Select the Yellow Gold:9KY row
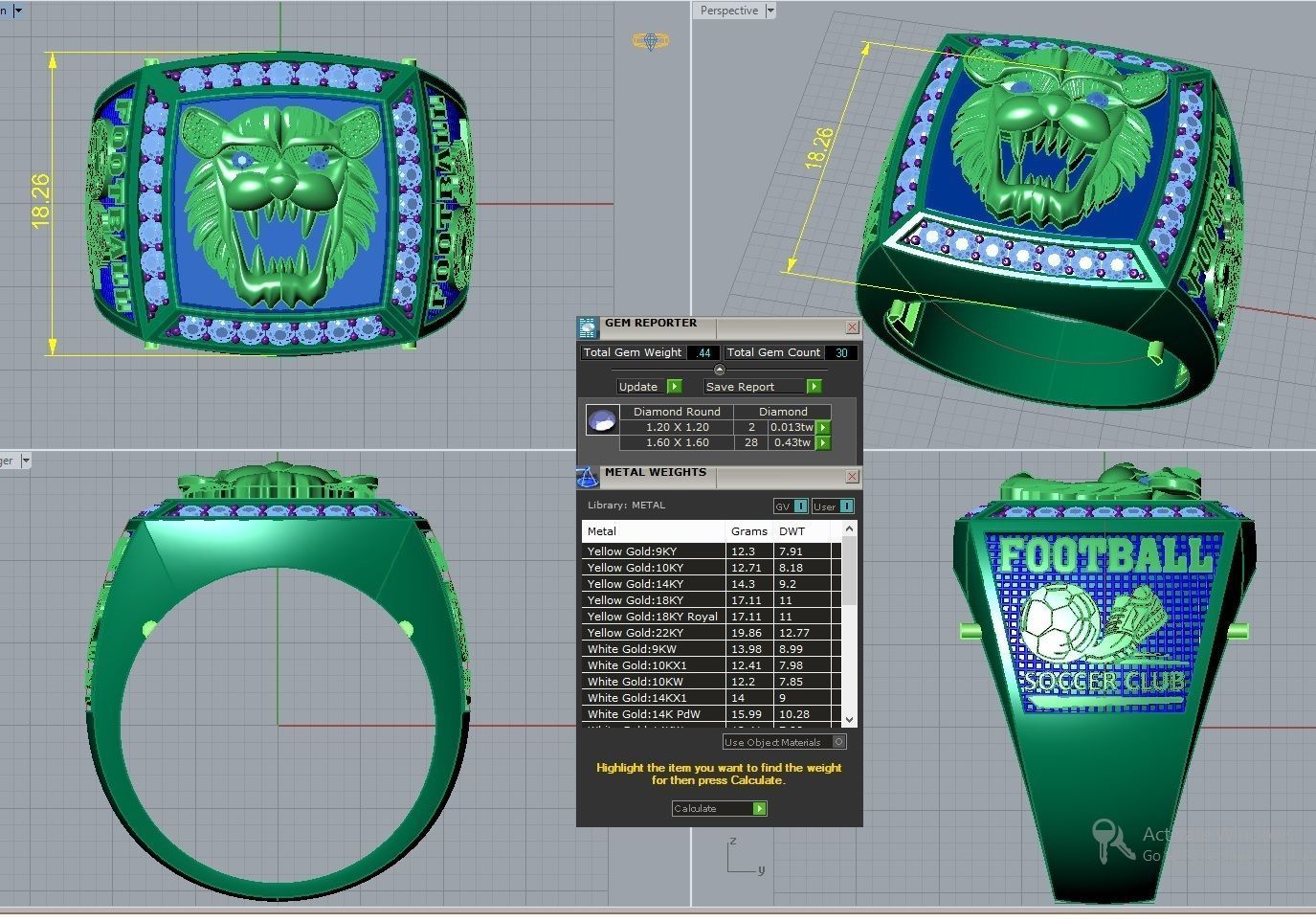Image resolution: width=1316 pixels, height=922 pixels. coord(711,551)
